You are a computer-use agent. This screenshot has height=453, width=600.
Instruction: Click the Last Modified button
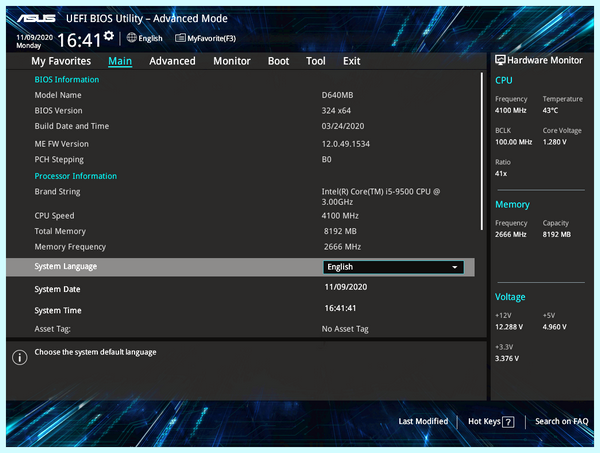(x=423, y=421)
